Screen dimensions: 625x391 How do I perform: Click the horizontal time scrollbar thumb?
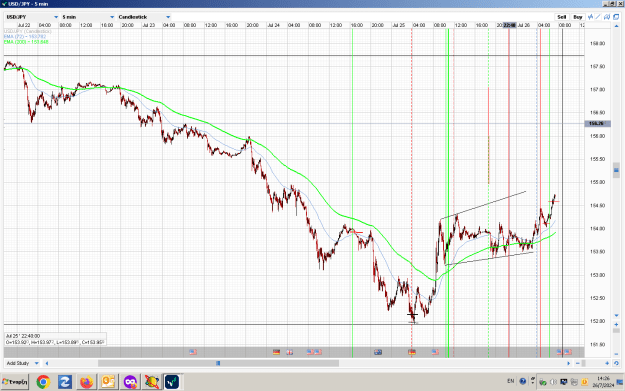click(x=218, y=363)
